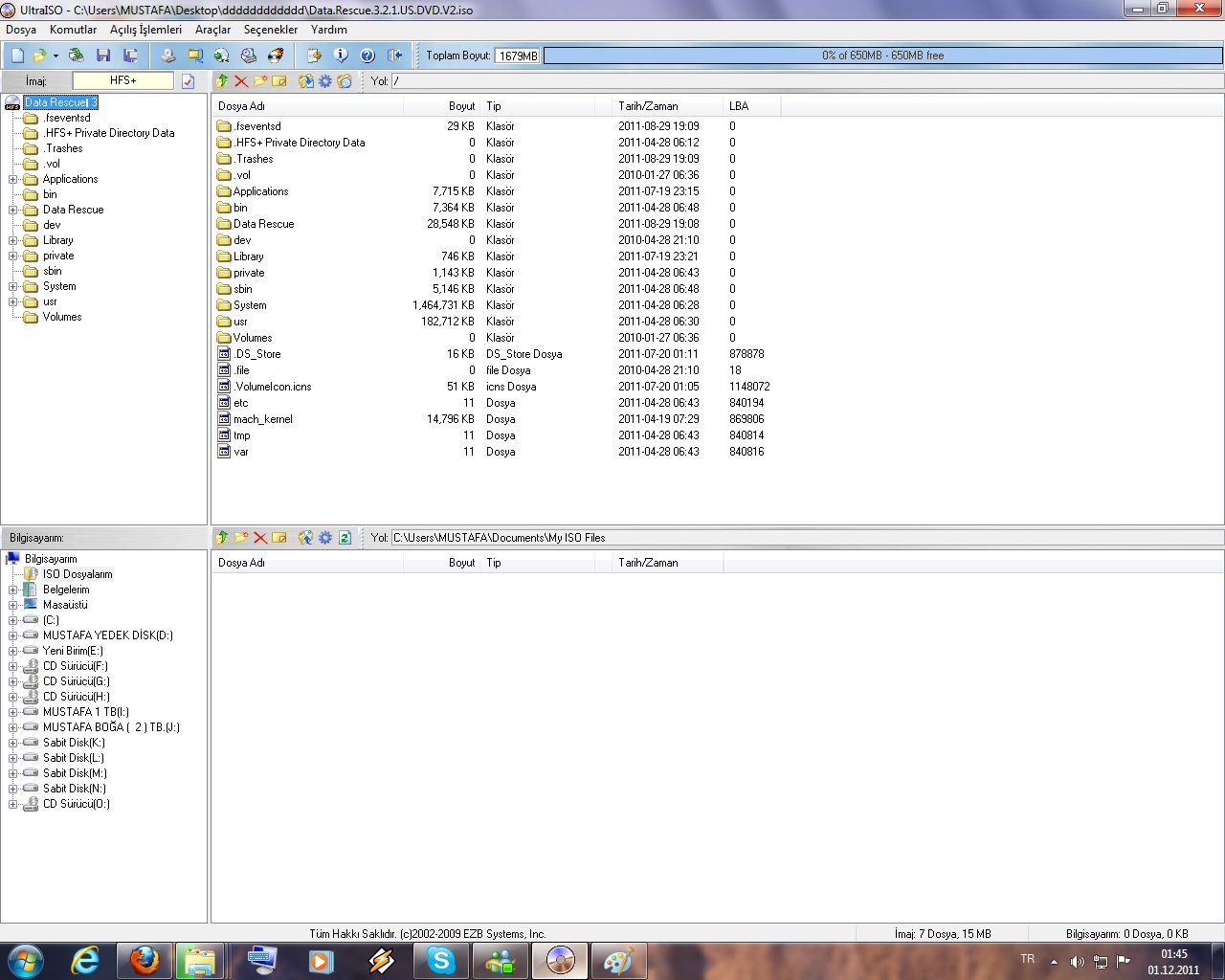Click the image properties icon beside HFS+
The height and width of the screenshot is (980, 1225).
(188, 81)
